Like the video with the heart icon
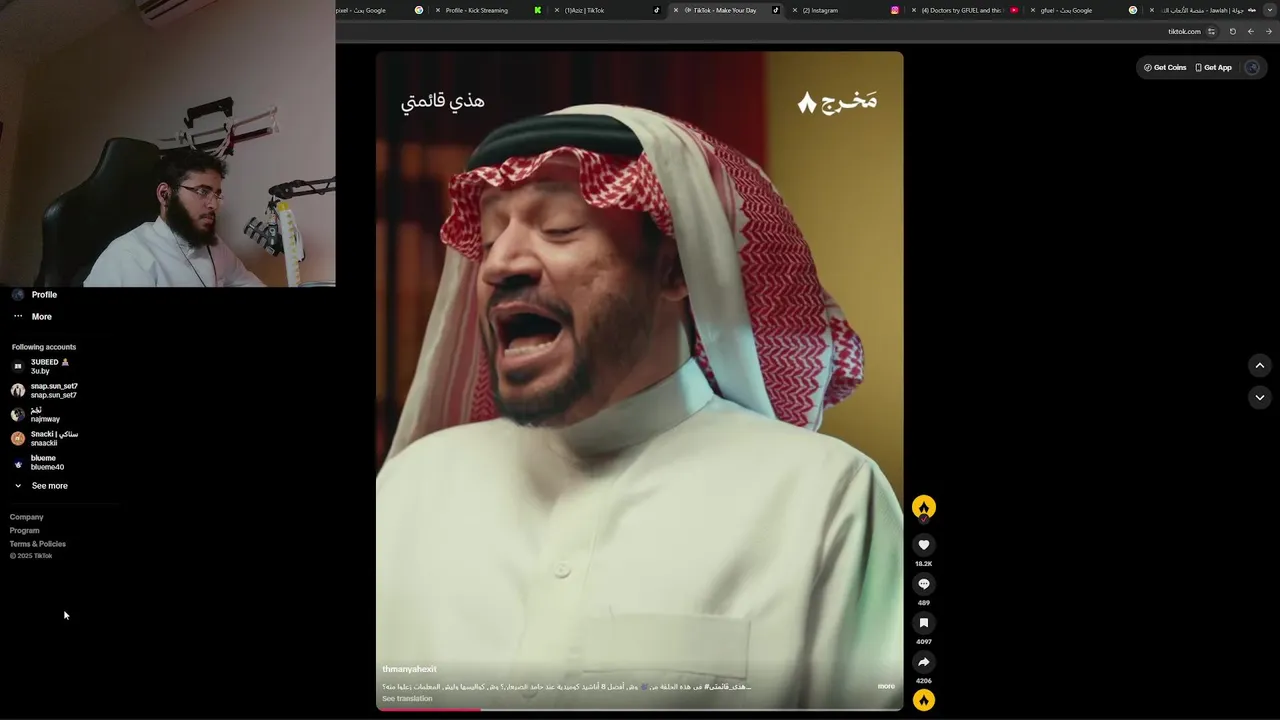Image resolution: width=1280 pixels, height=720 pixels. pos(924,545)
